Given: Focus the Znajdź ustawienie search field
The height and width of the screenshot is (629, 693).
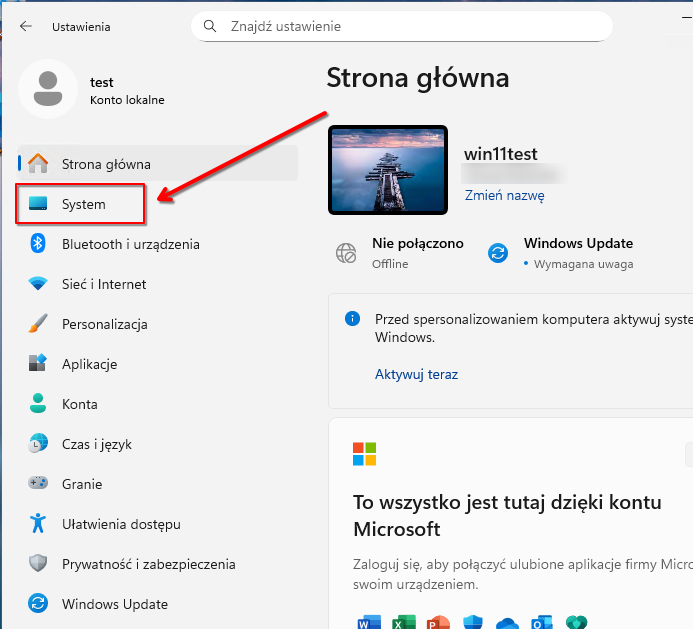Looking at the screenshot, I should tap(410, 26).
